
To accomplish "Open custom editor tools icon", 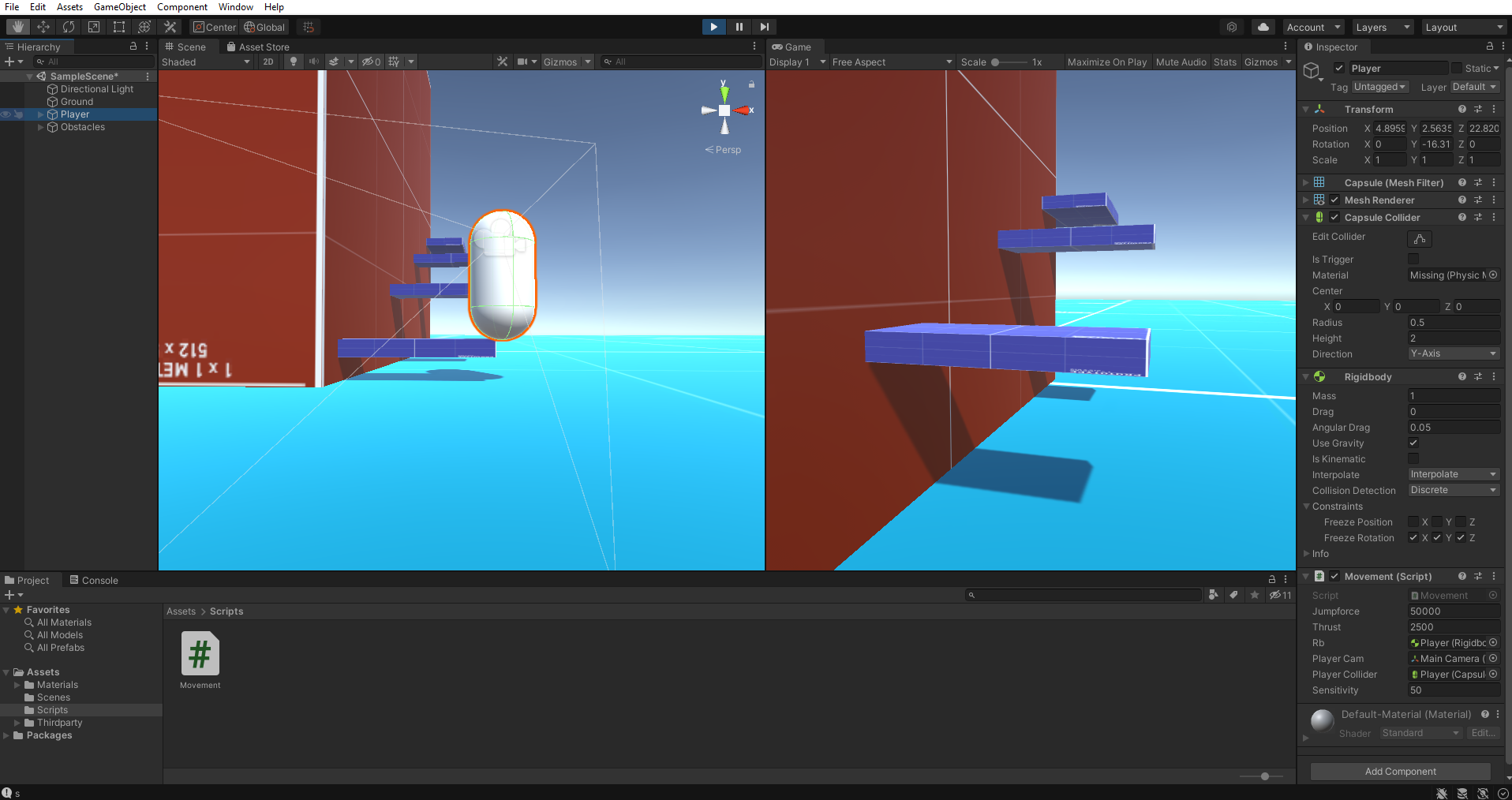I will click(x=169, y=27).
